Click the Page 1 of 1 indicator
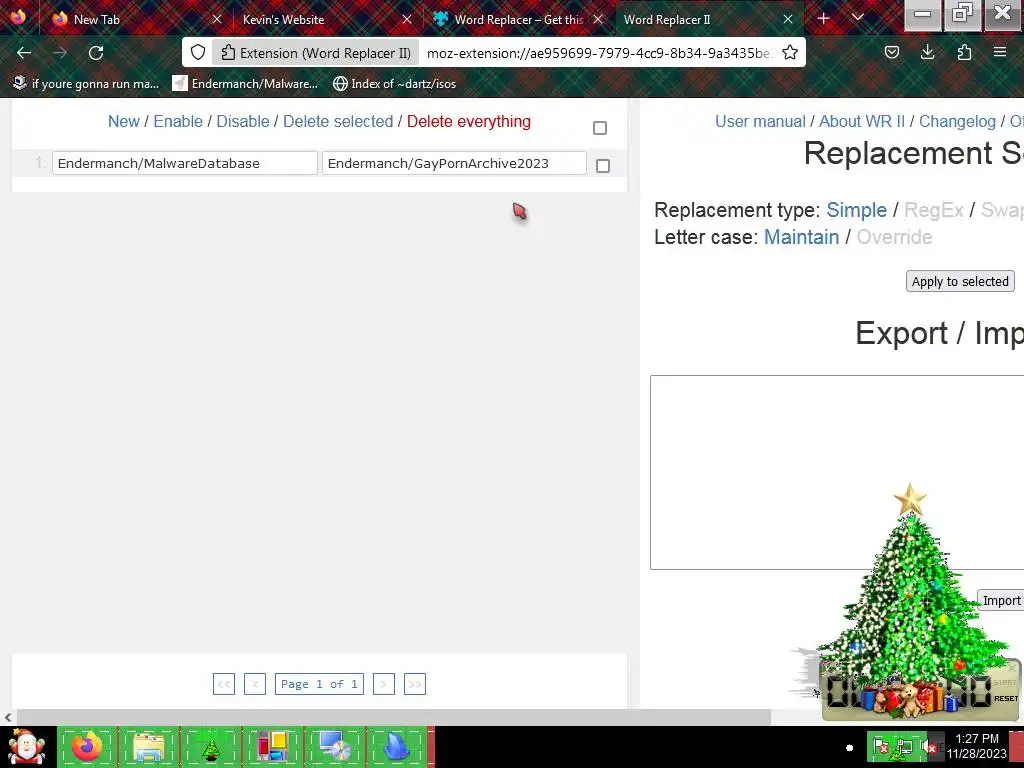 click(x=319, y=684)
